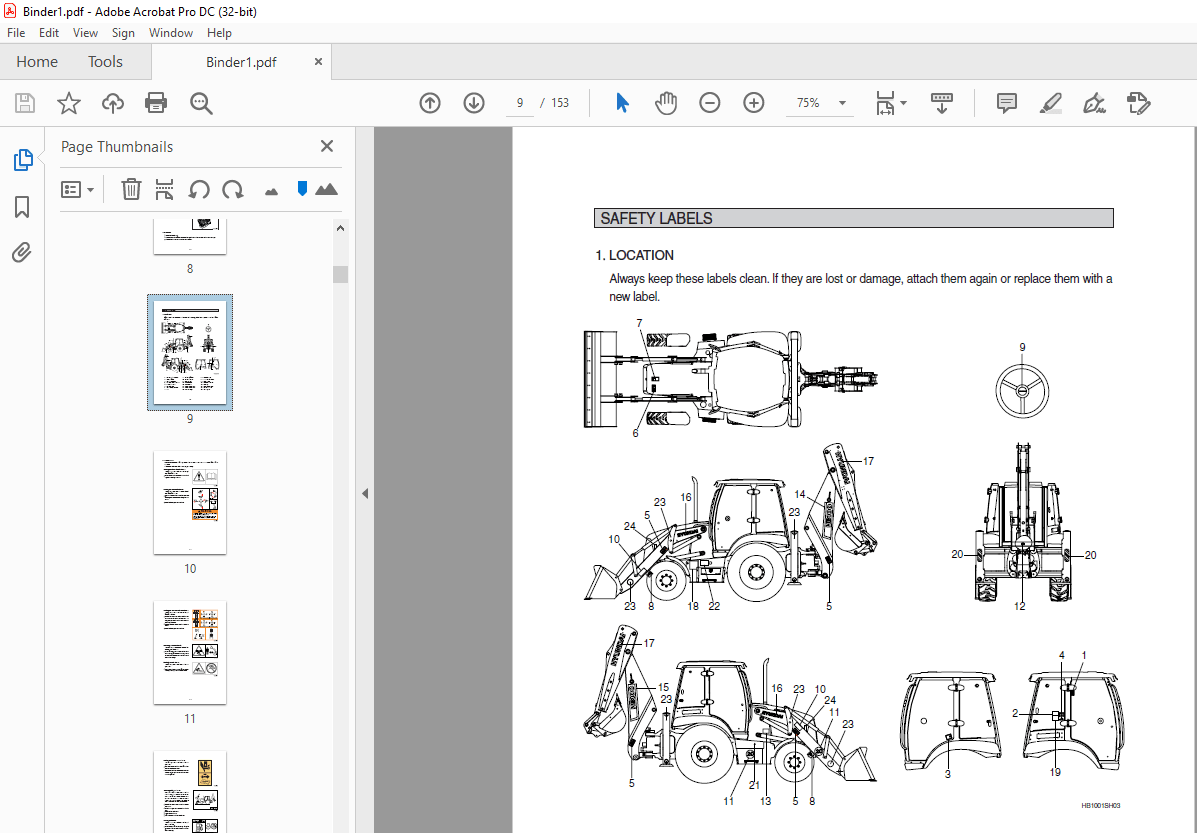Switch to the Tools tab
Image resolution: width=1197 pixels, height=833 pixels.
104,61
